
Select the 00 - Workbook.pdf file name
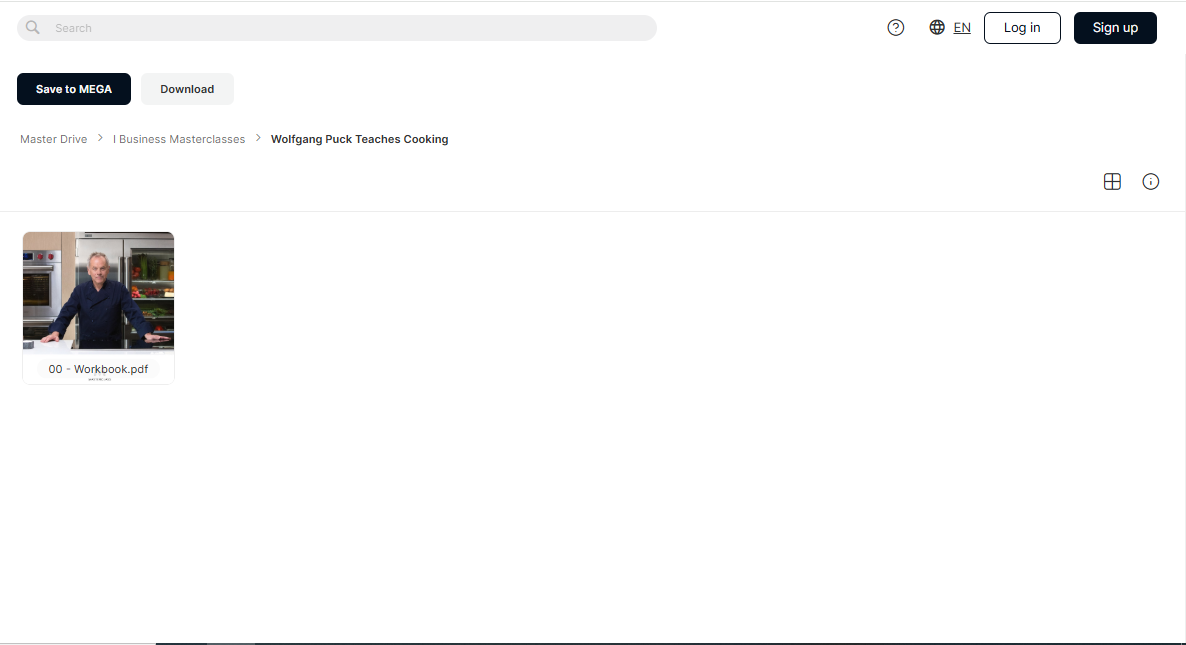tap(98, 369)
